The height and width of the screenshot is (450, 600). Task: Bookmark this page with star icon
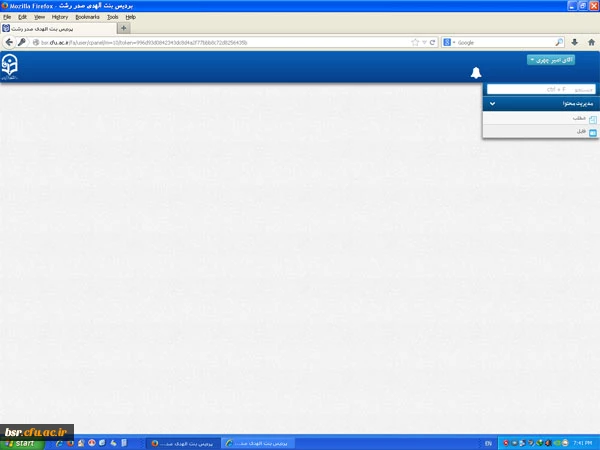point(414,43)
